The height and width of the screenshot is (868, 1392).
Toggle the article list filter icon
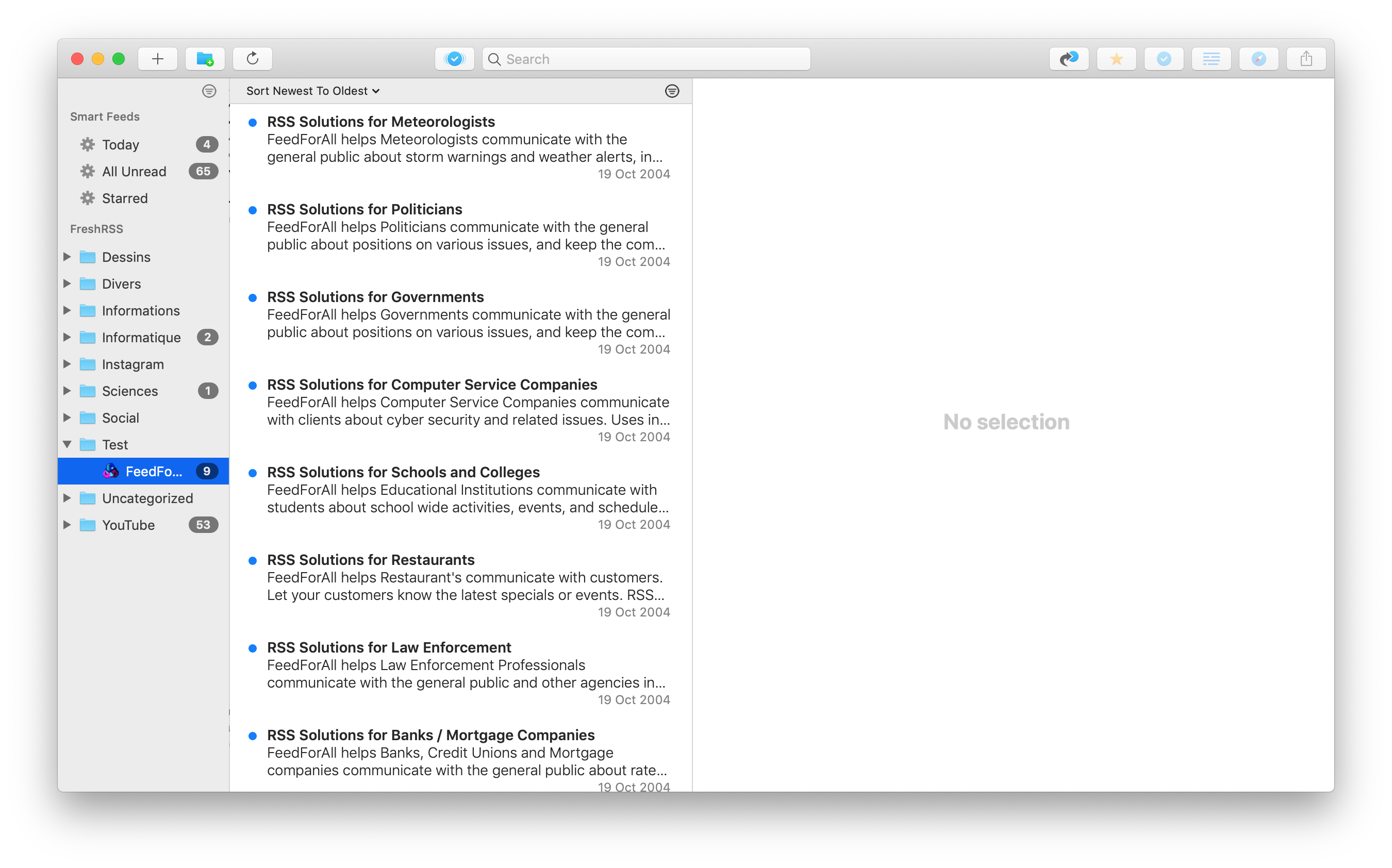[672, 91]
